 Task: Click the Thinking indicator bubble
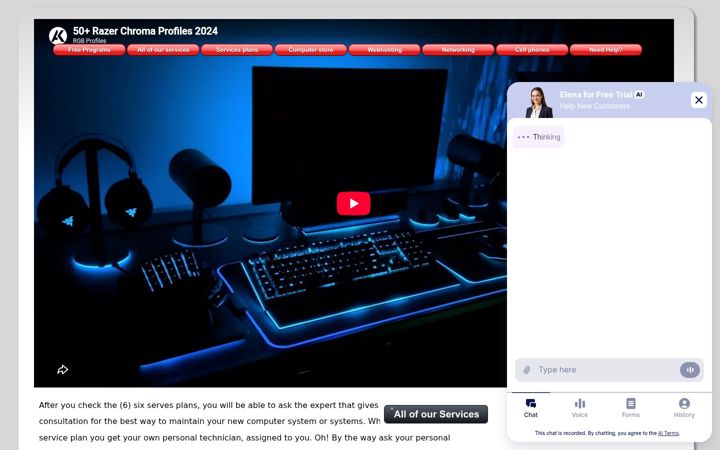pos(539,137)
